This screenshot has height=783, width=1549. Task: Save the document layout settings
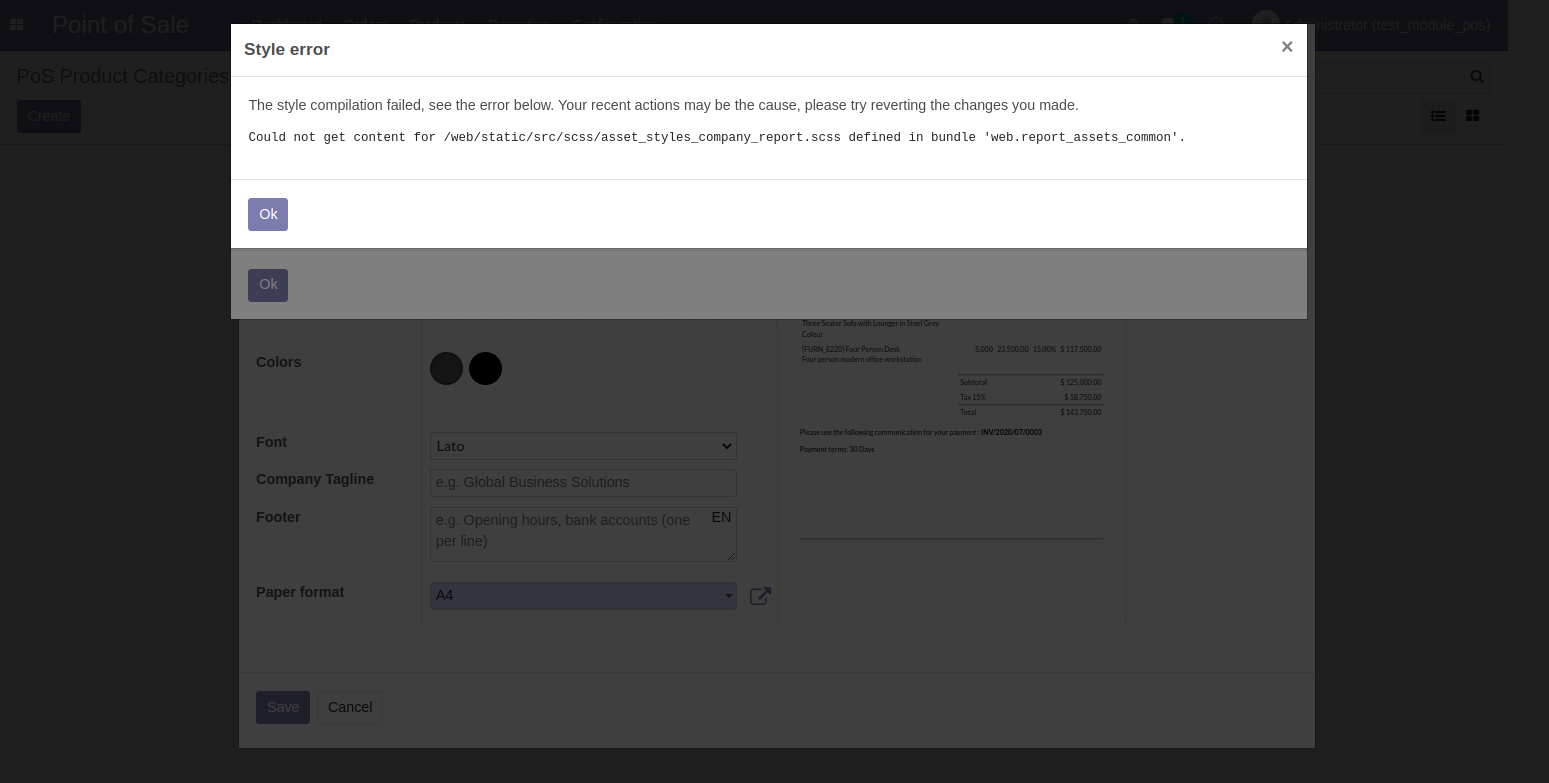tap(282, 707)
